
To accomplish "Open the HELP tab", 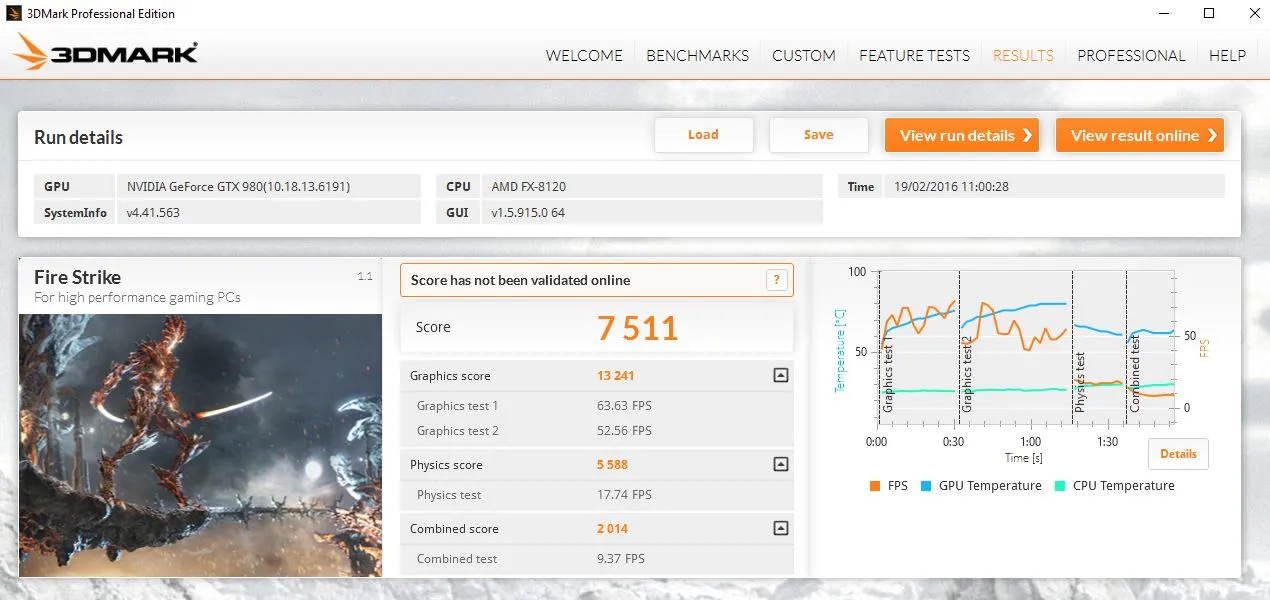I will click(x=1227, y=56).
